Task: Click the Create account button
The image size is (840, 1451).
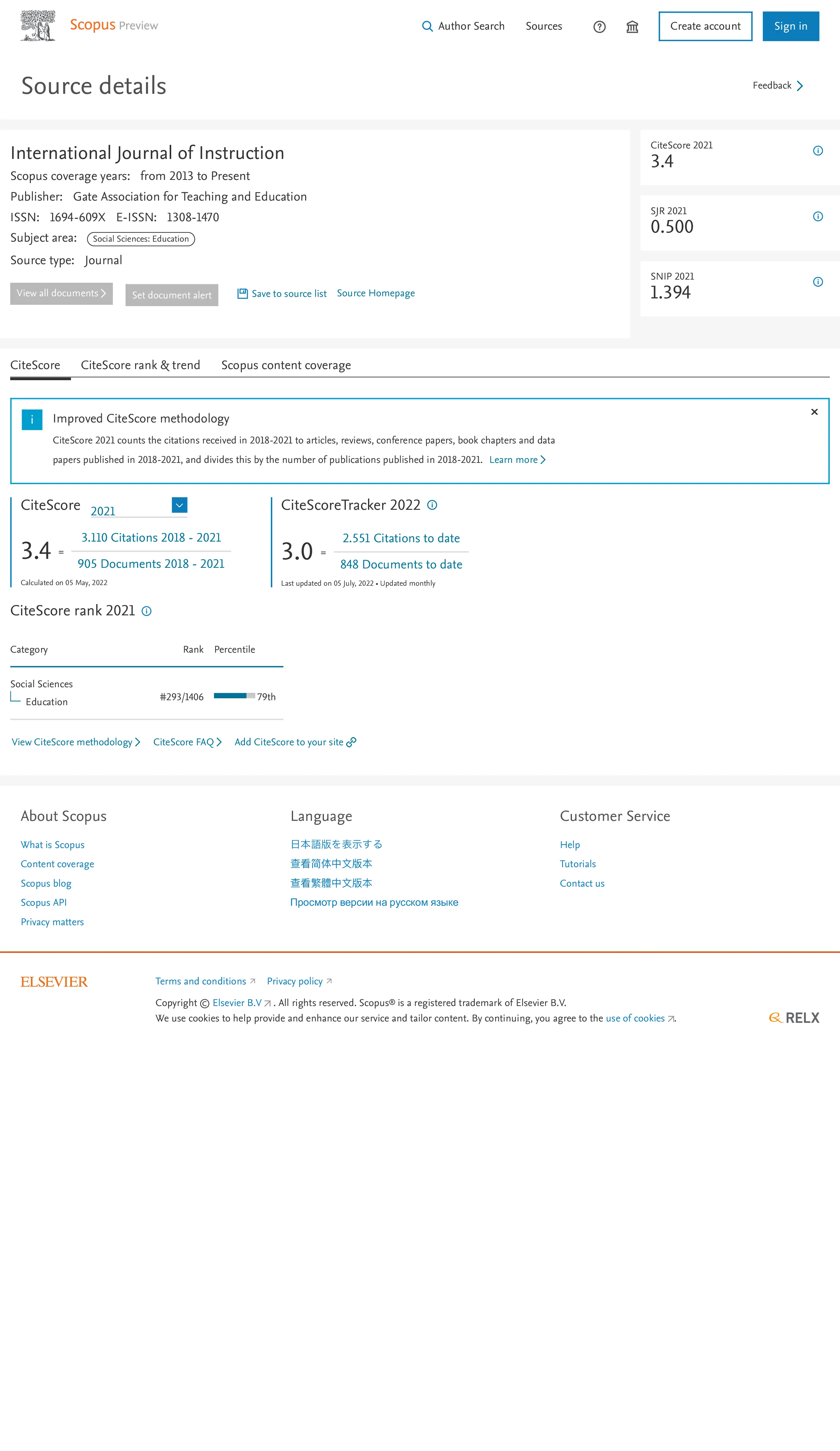Action: [x=705, y=27]
